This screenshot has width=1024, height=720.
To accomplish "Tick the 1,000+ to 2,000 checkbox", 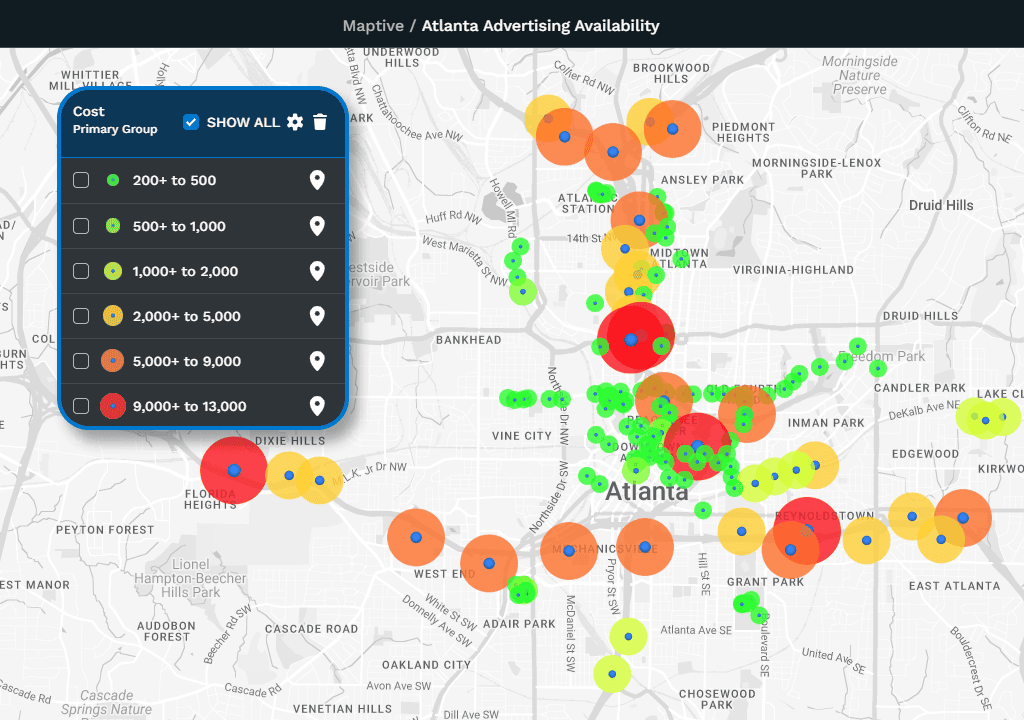I will [x=81, y=271].
